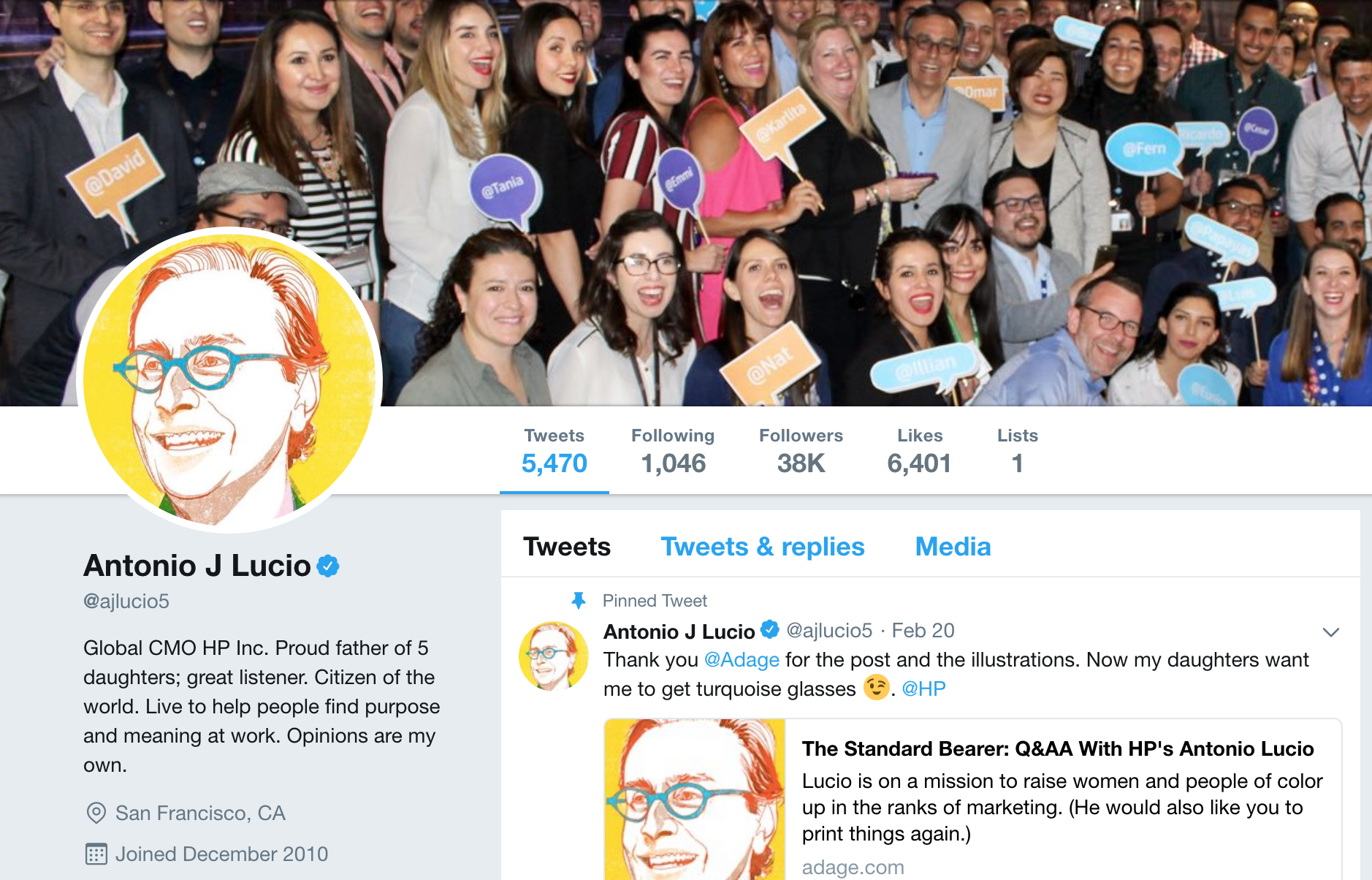Image resolution: width=1372 pixels, height=880 pixels.
Task: Switch to the Tweets & replies tab
Action: 763,547
